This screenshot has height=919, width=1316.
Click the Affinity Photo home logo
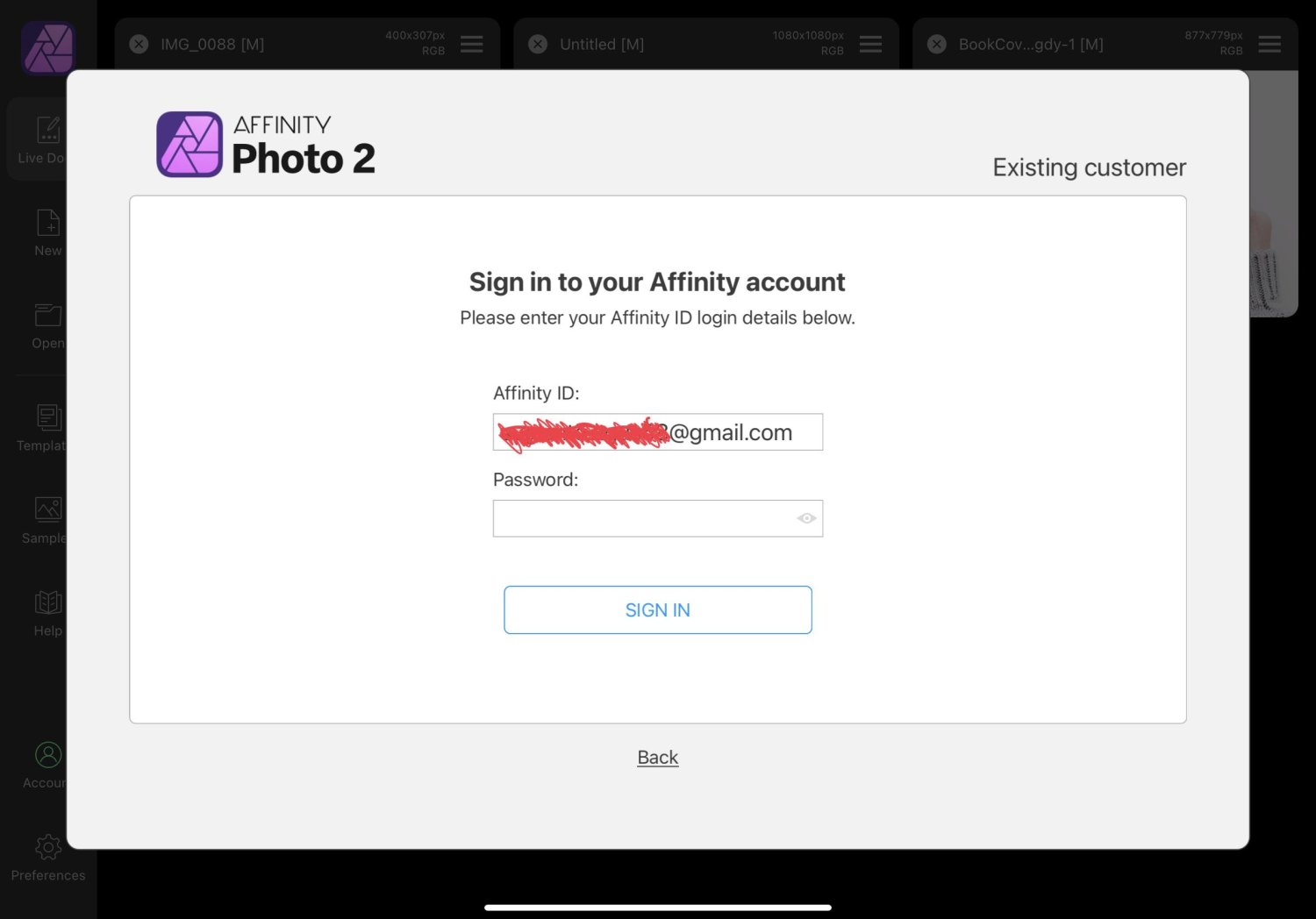(x=48, y=48)
